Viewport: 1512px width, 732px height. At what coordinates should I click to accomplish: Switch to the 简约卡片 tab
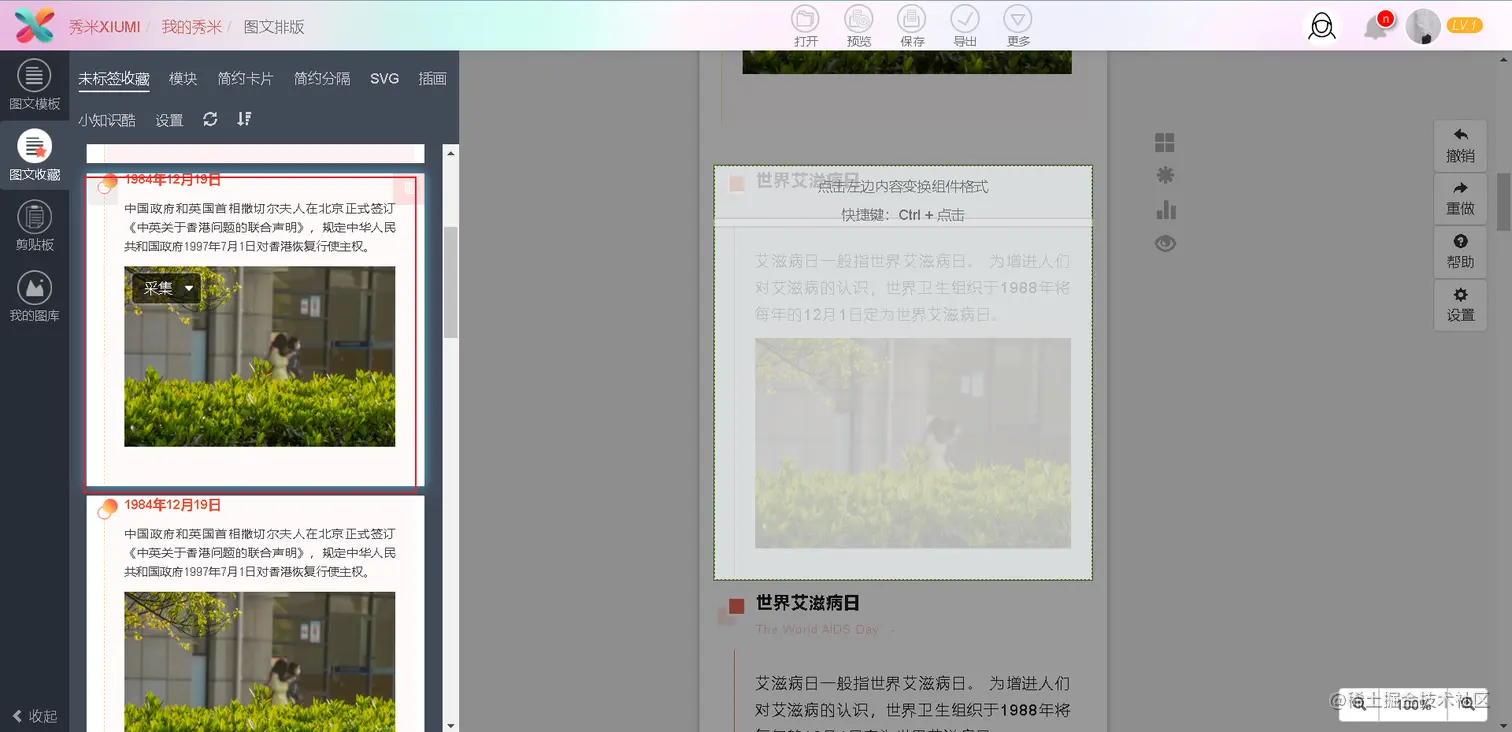point(245,79)
